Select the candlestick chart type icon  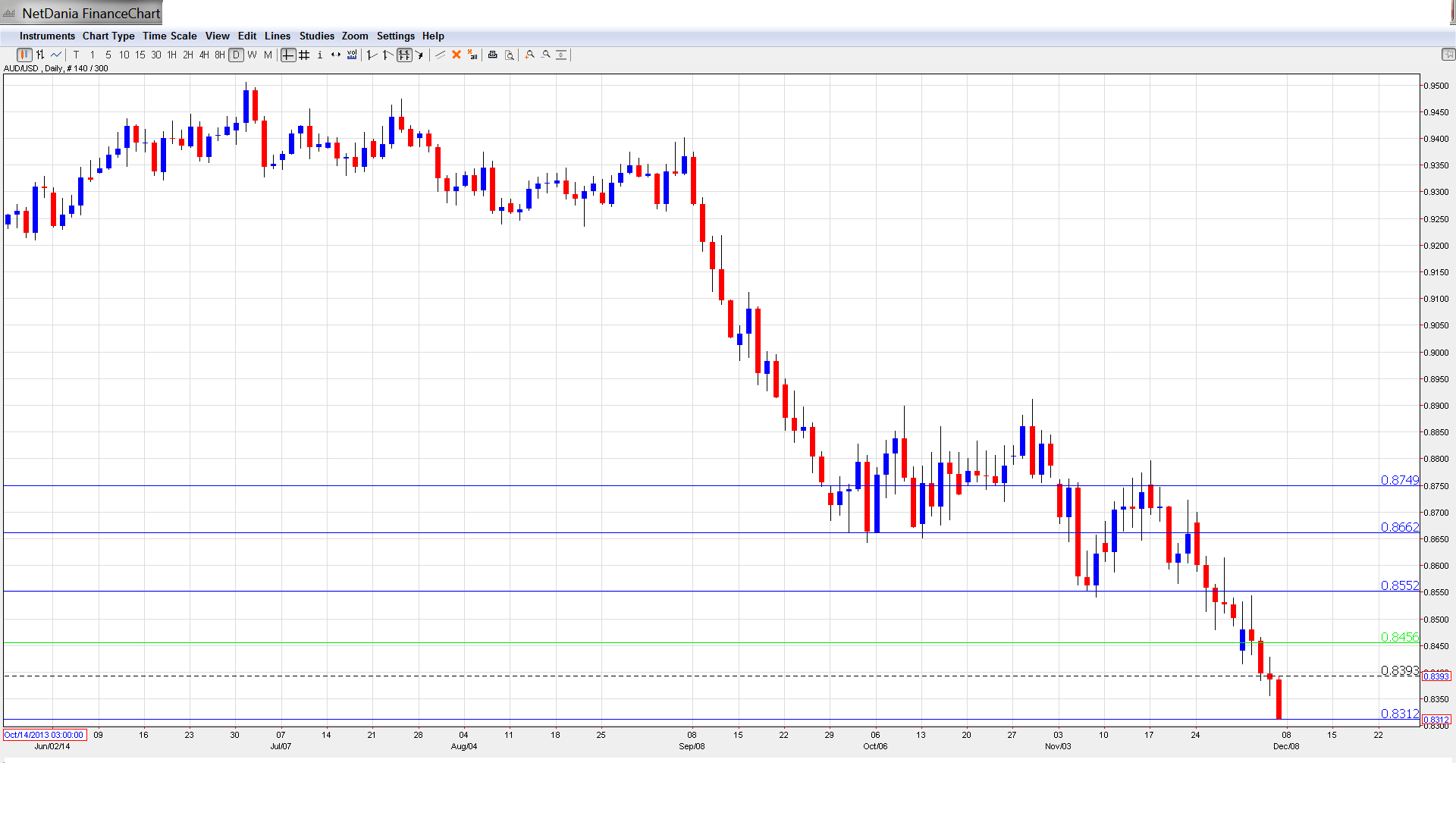(x=24, y=55)
